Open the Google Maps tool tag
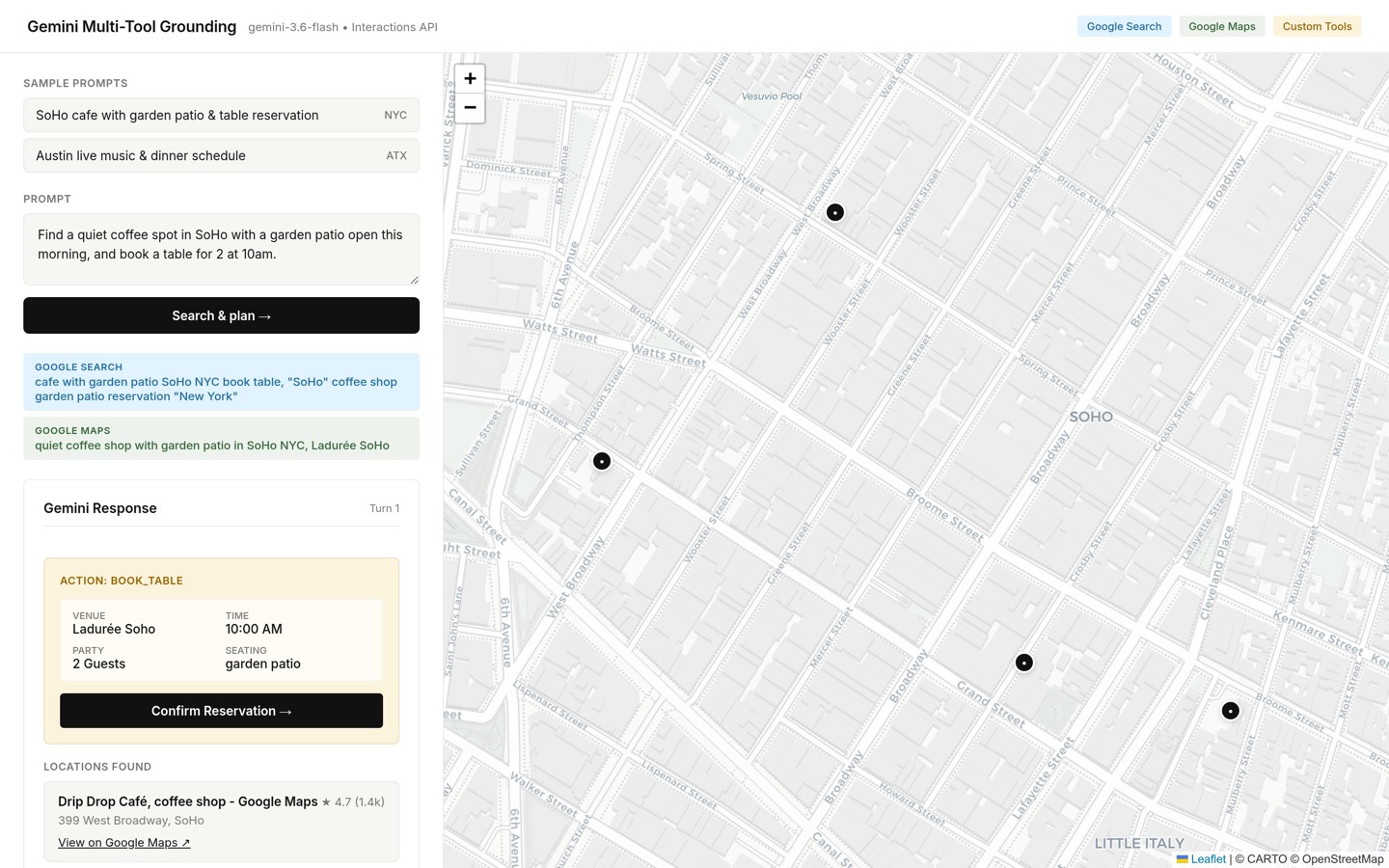The height and width of the screenshot is (868, 1389). click(x=1221, y=26)
